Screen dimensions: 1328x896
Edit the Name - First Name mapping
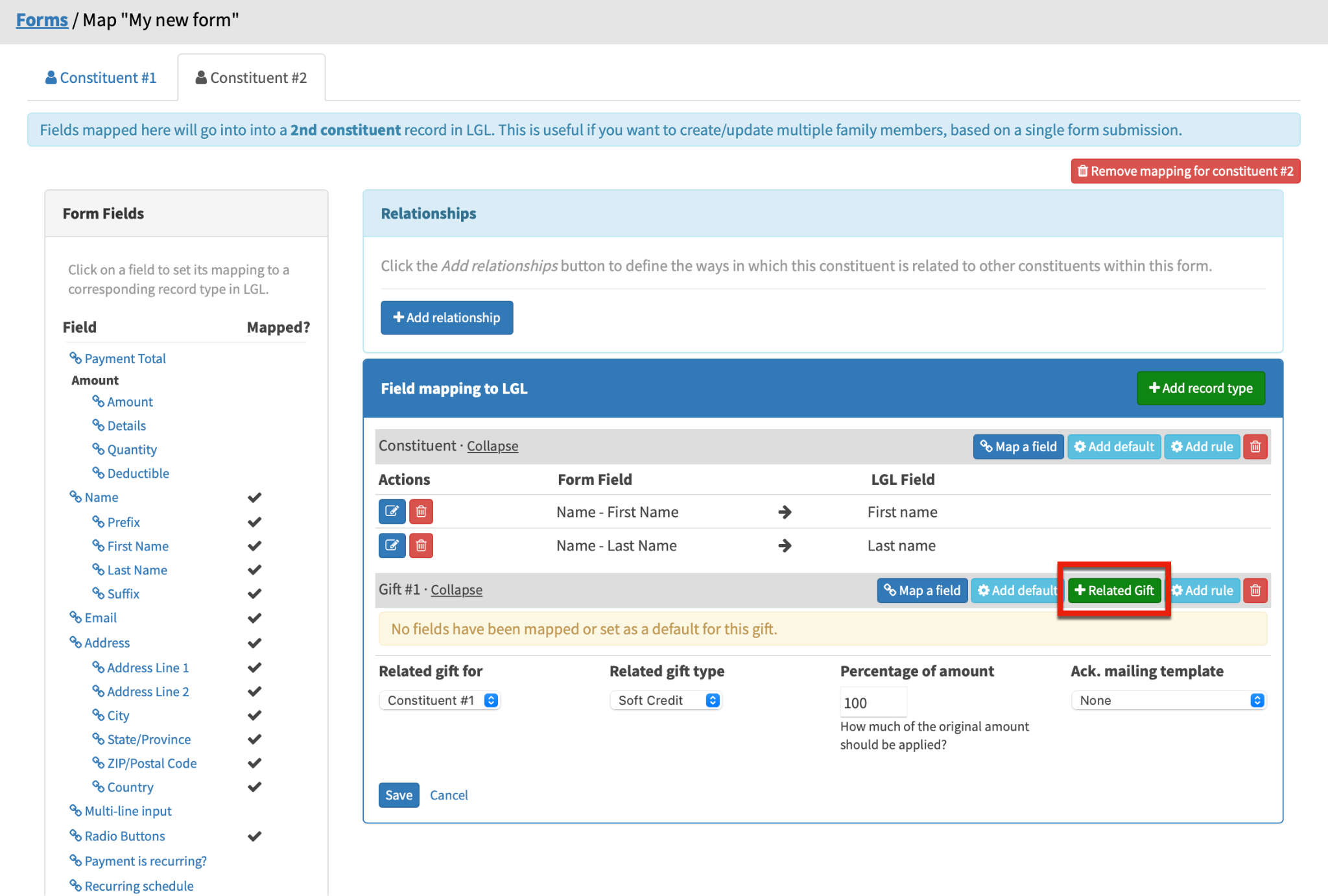[392, 512]
